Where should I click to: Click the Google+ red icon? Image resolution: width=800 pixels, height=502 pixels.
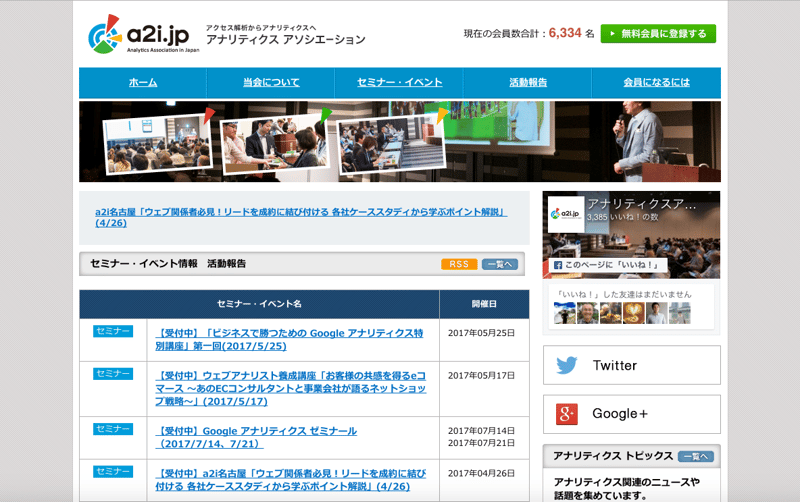567,414
